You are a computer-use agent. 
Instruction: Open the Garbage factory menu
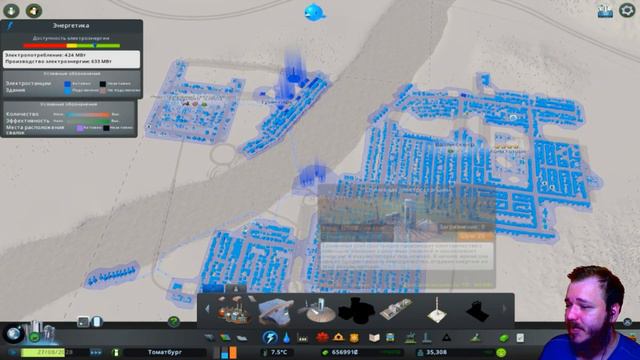tap(303, 338)
